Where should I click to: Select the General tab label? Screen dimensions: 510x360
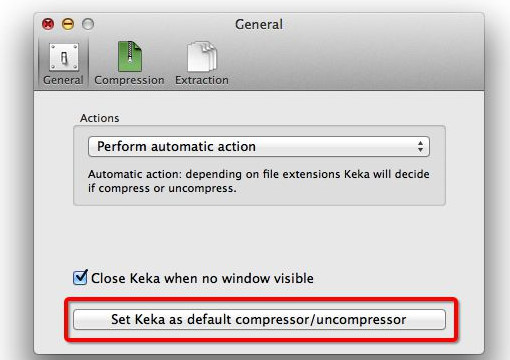[x=63, y=80]
